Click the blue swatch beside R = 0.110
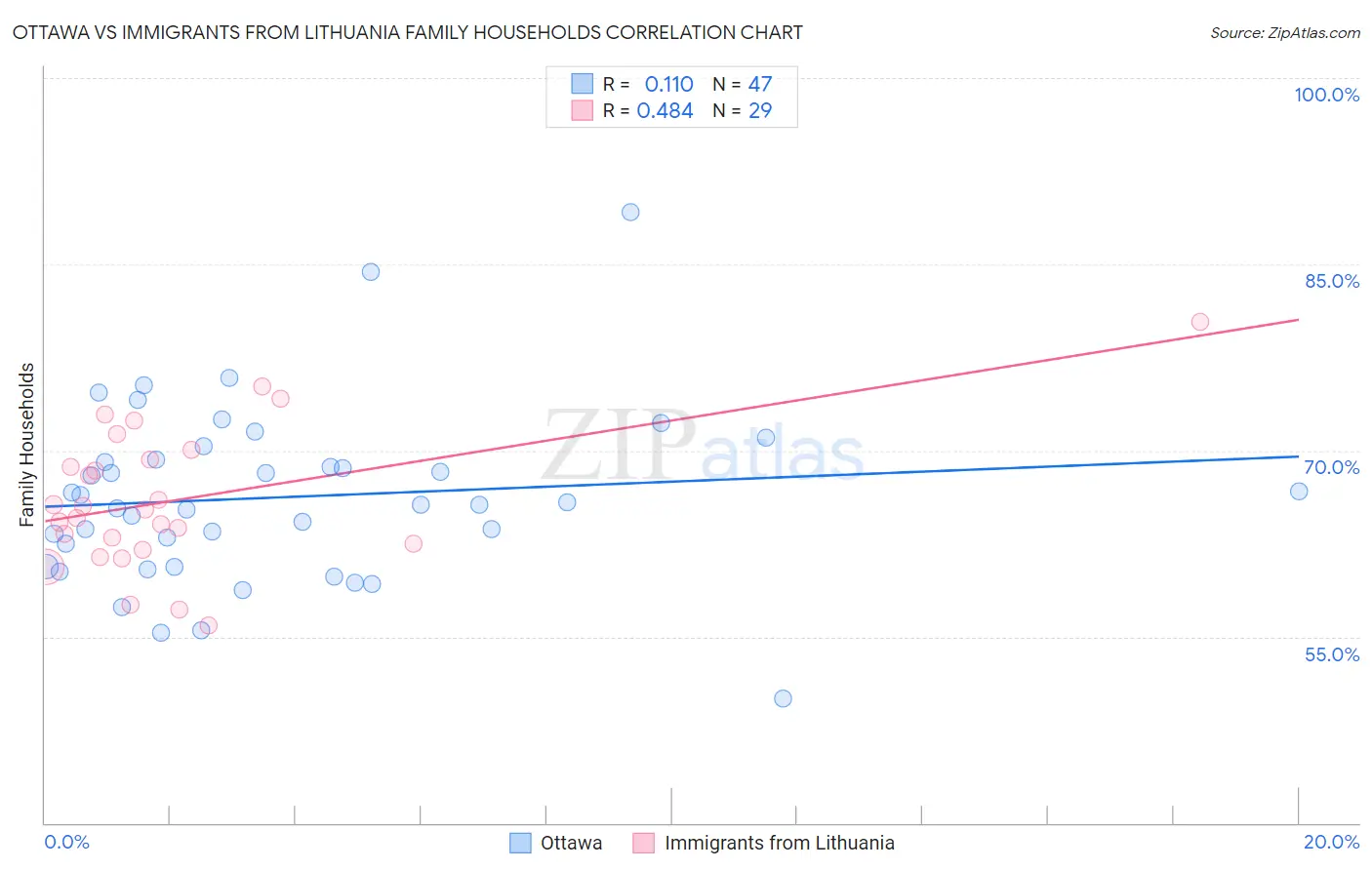Viewport: 1372px width, 870px height. [x=583, y=84]
